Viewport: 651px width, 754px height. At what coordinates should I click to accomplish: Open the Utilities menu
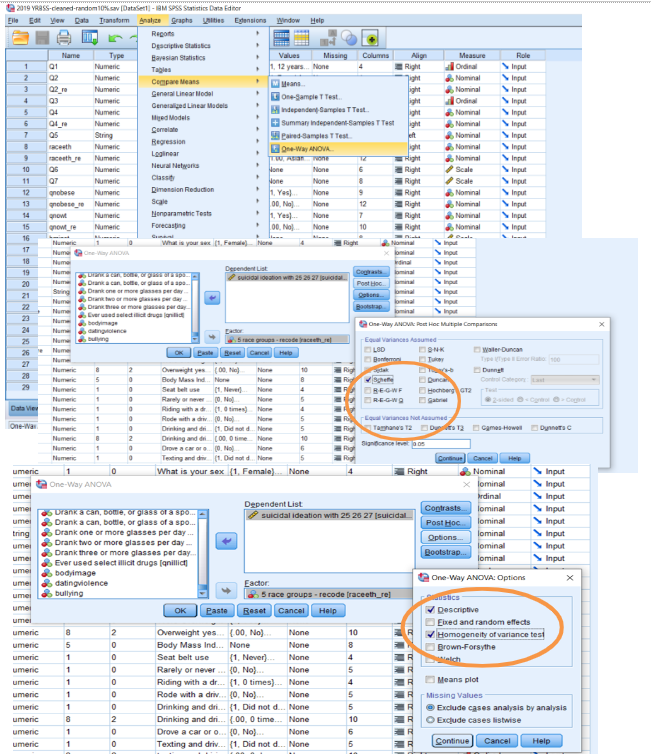point(213,20)
